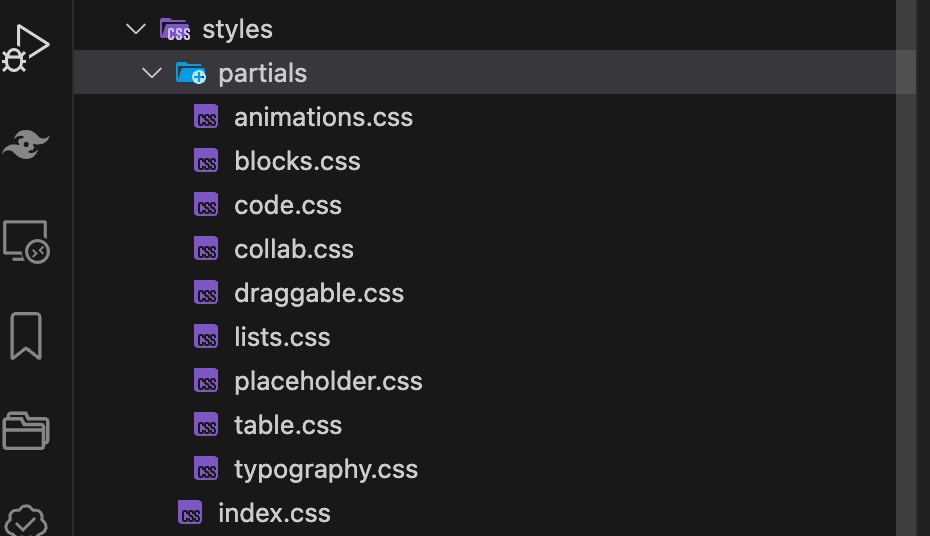This screenshot has width=930, height=536.
Task: Select the lists.css file
Action: [282, 337]
